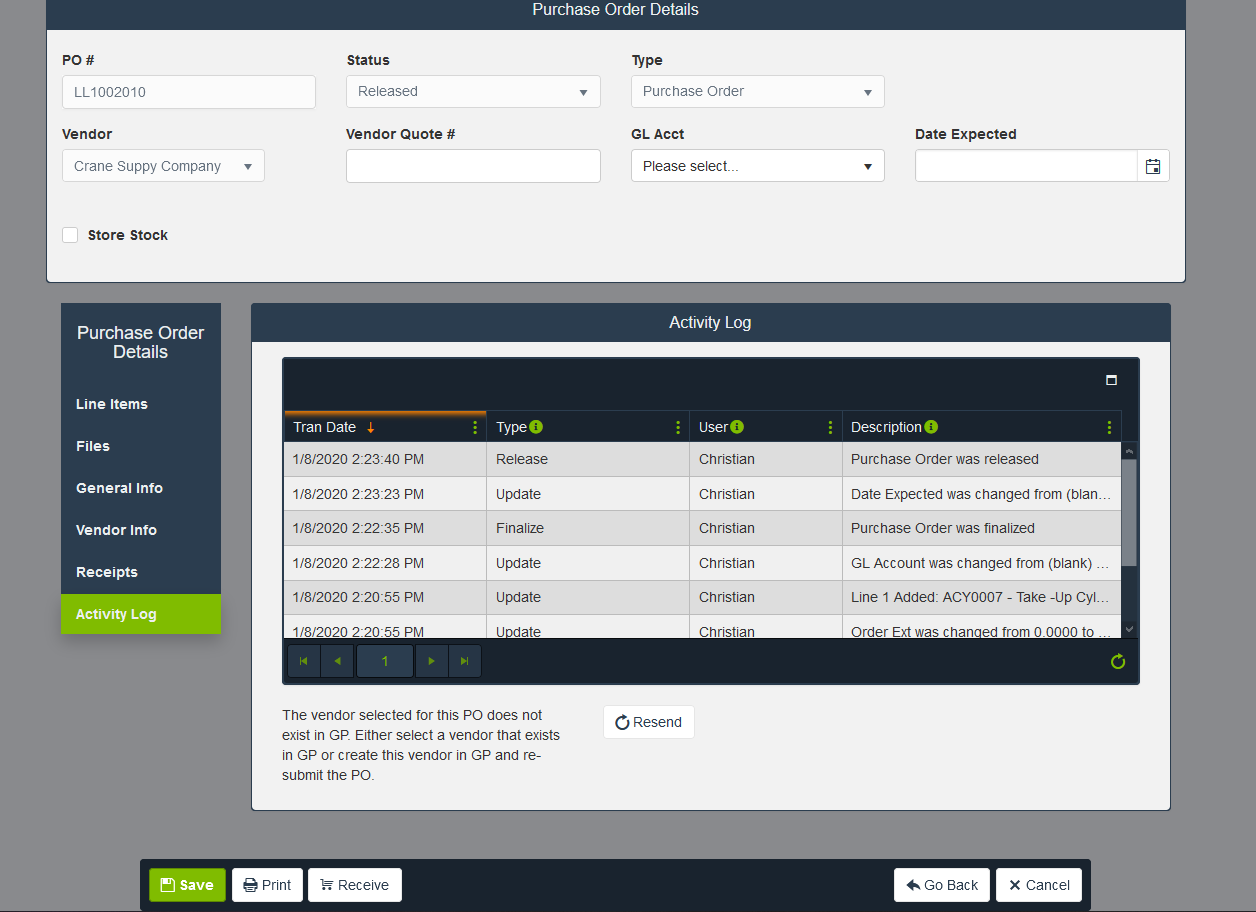Click the Resend button
The width and height of the screenshot is (1256, 912).
pos(648,722)
